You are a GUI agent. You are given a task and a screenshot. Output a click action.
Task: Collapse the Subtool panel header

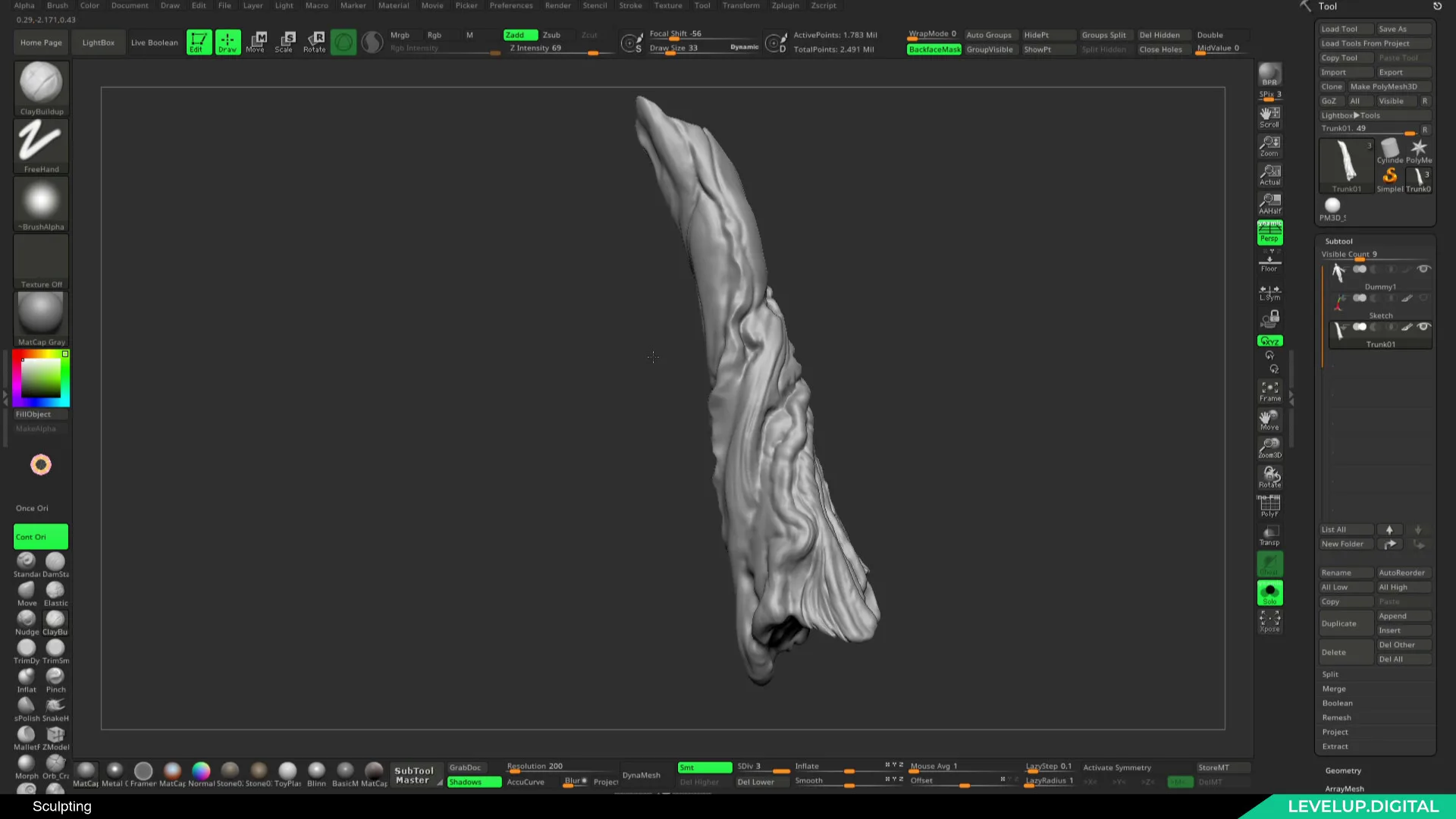click(1339, 241)
